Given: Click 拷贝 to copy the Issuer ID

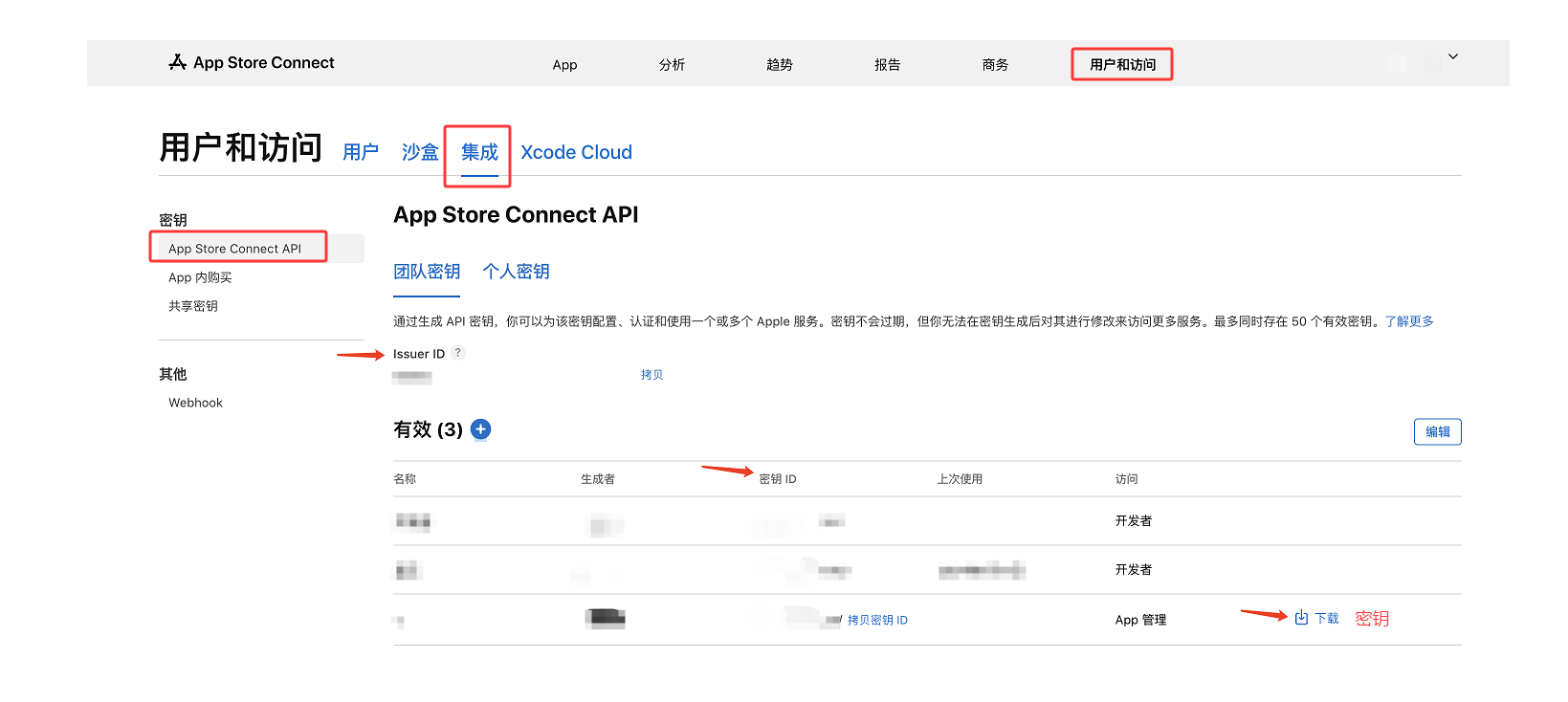Looking at the screenshot, I should [651, 375].
